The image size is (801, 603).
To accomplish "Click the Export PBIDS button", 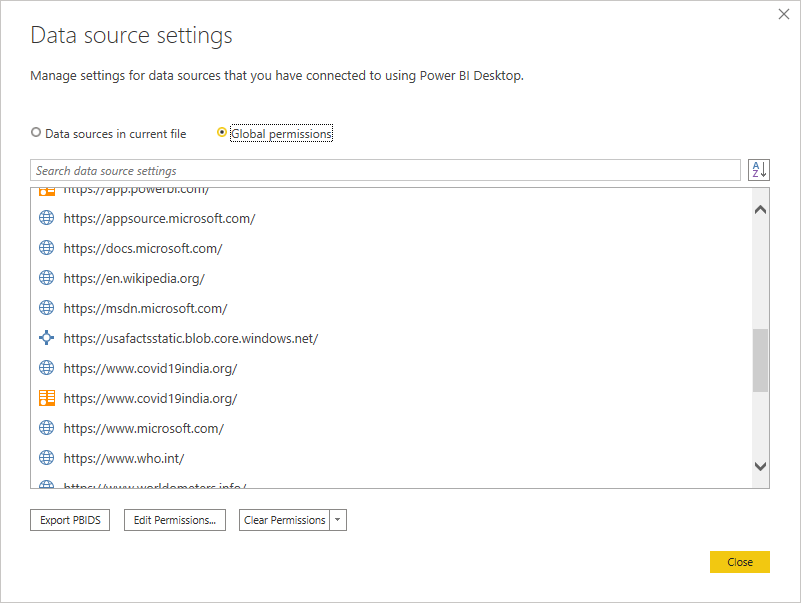I will pyautogui.click(x=69, y=520).
